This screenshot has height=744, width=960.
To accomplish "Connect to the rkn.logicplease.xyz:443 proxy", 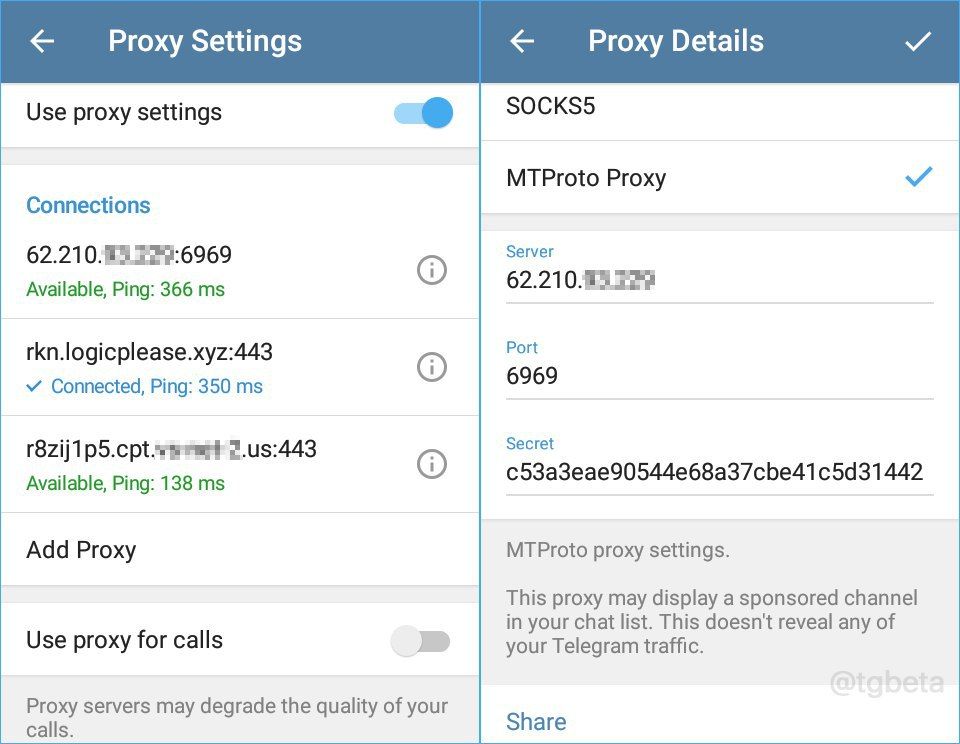I will pos(150,367).
